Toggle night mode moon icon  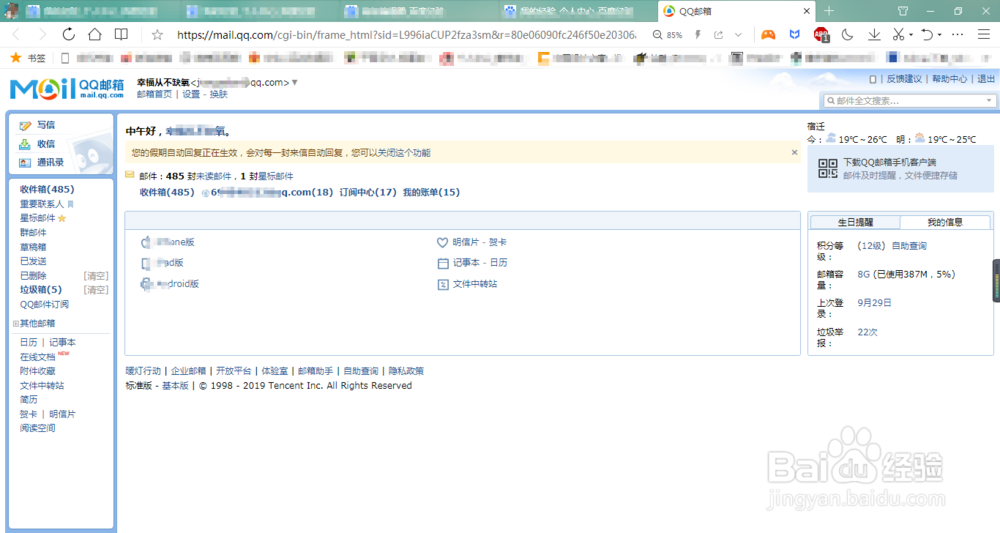[x=848, y=35]
